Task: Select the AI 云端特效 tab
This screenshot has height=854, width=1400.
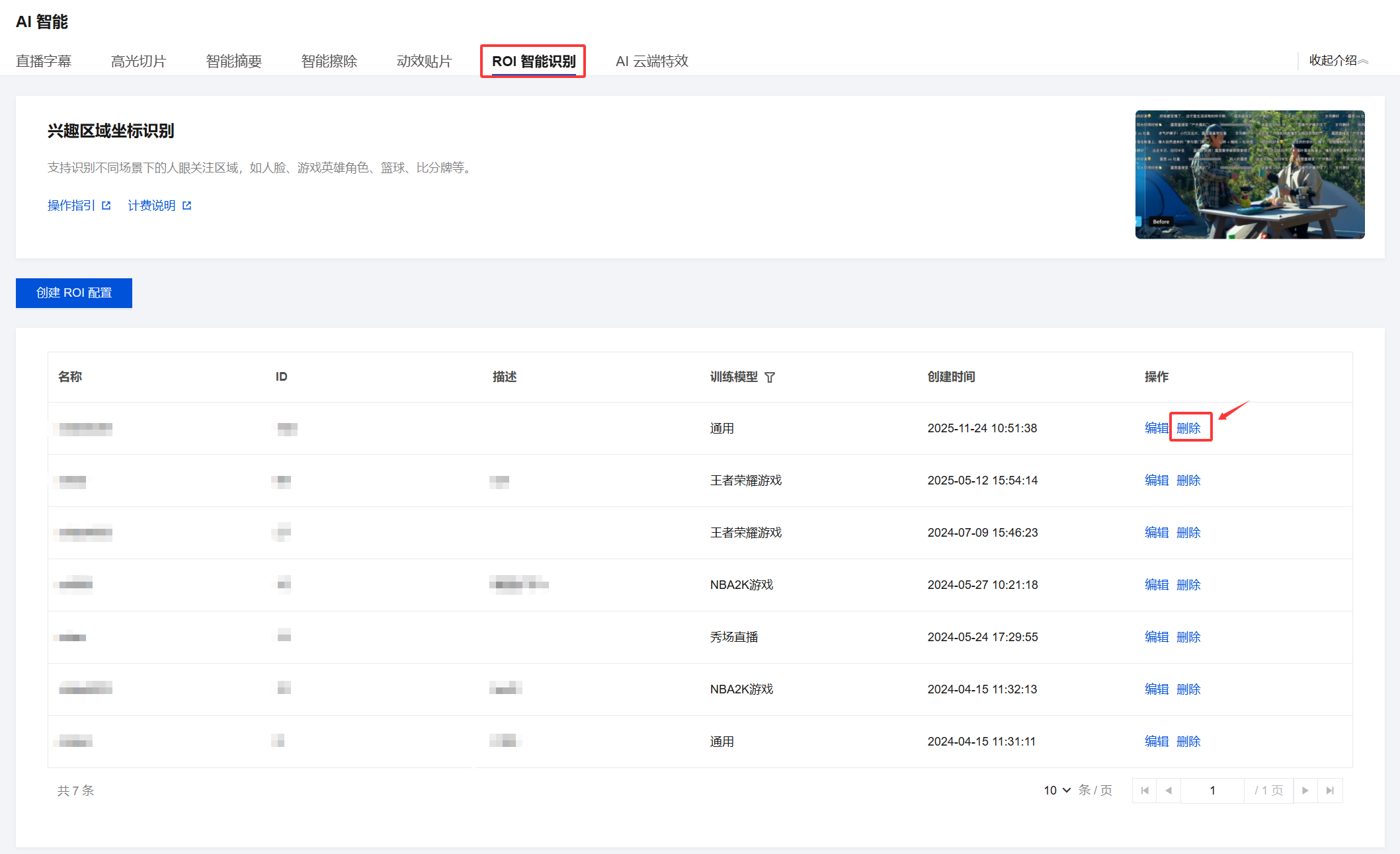Action: point(652,61)
